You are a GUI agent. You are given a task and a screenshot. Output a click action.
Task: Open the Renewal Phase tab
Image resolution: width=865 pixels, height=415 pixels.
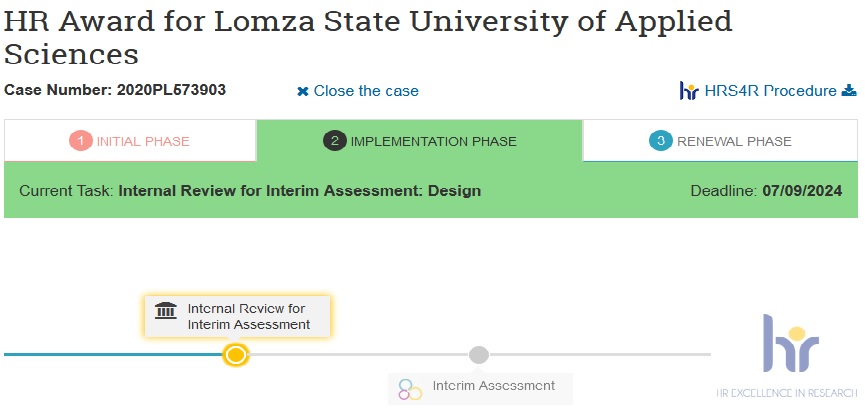tap(720, 141)
